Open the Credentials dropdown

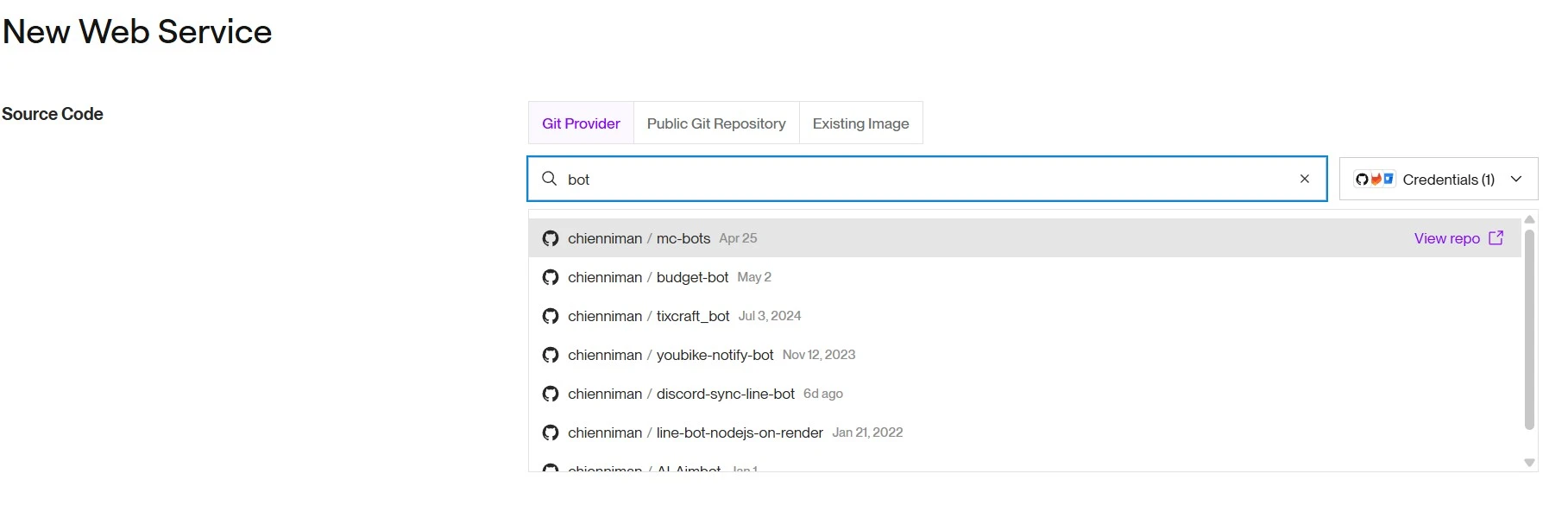[x=1438, y=180]
